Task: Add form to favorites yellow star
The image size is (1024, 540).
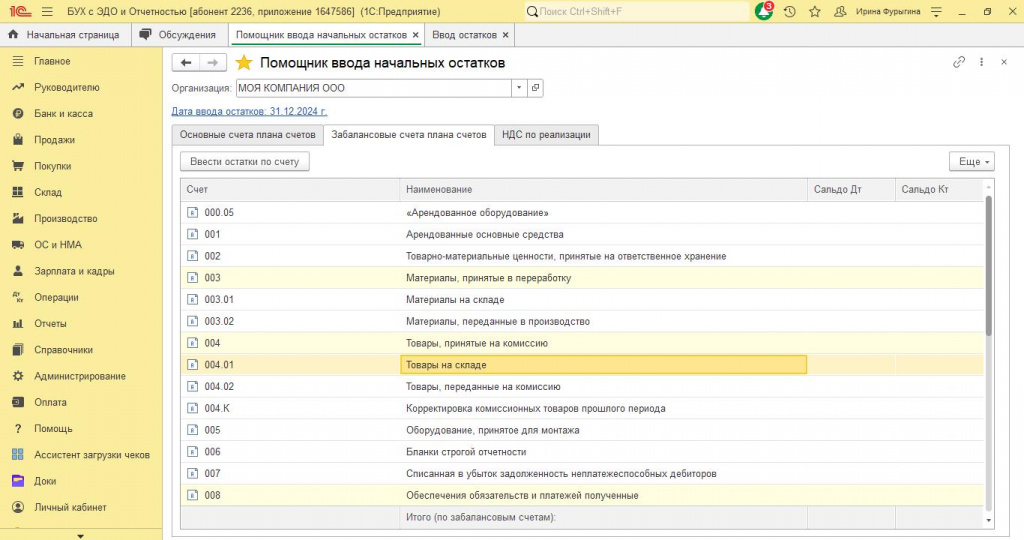Action: point(244,63)
